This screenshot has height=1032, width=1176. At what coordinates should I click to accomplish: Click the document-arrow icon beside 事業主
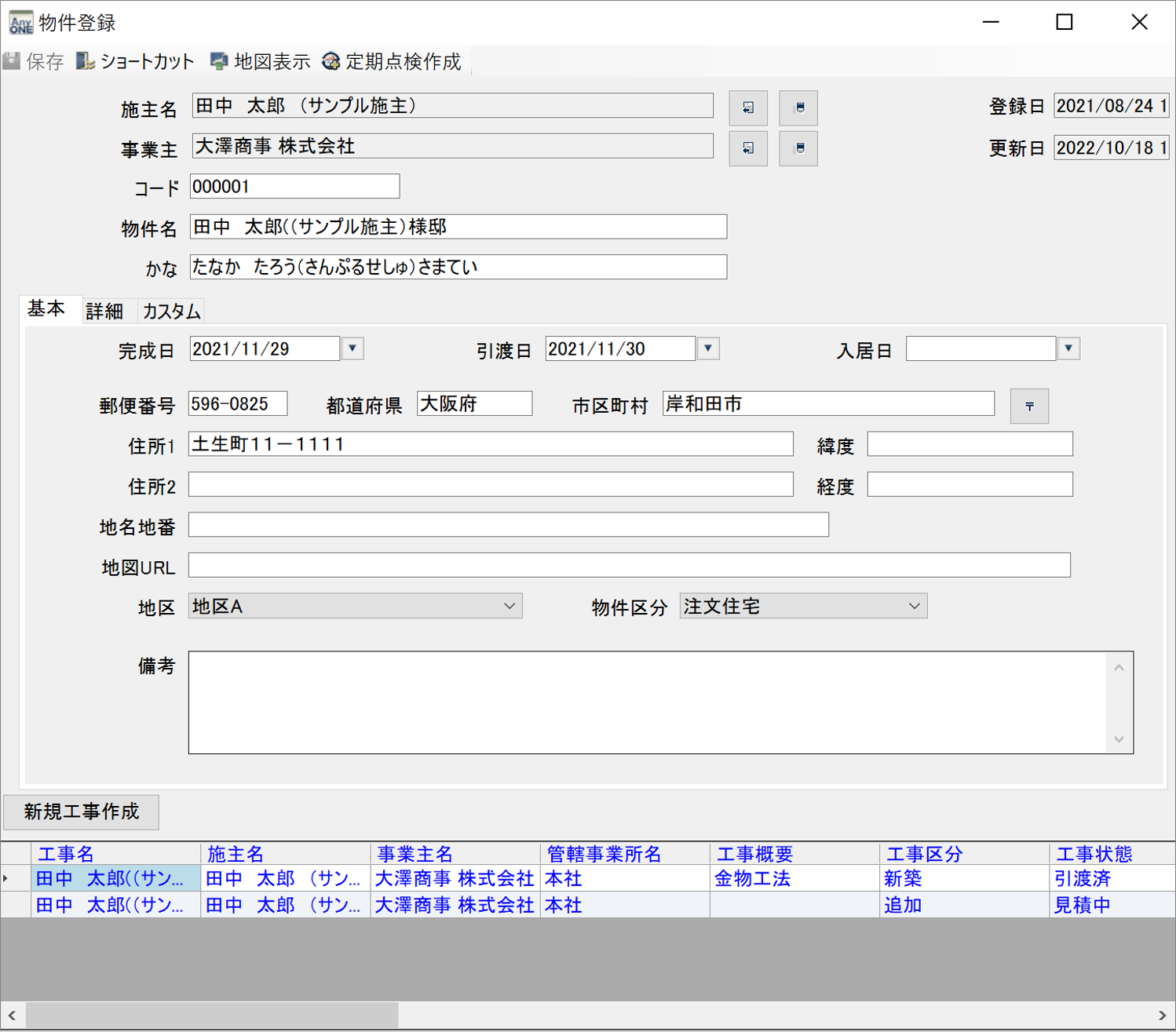747,148
